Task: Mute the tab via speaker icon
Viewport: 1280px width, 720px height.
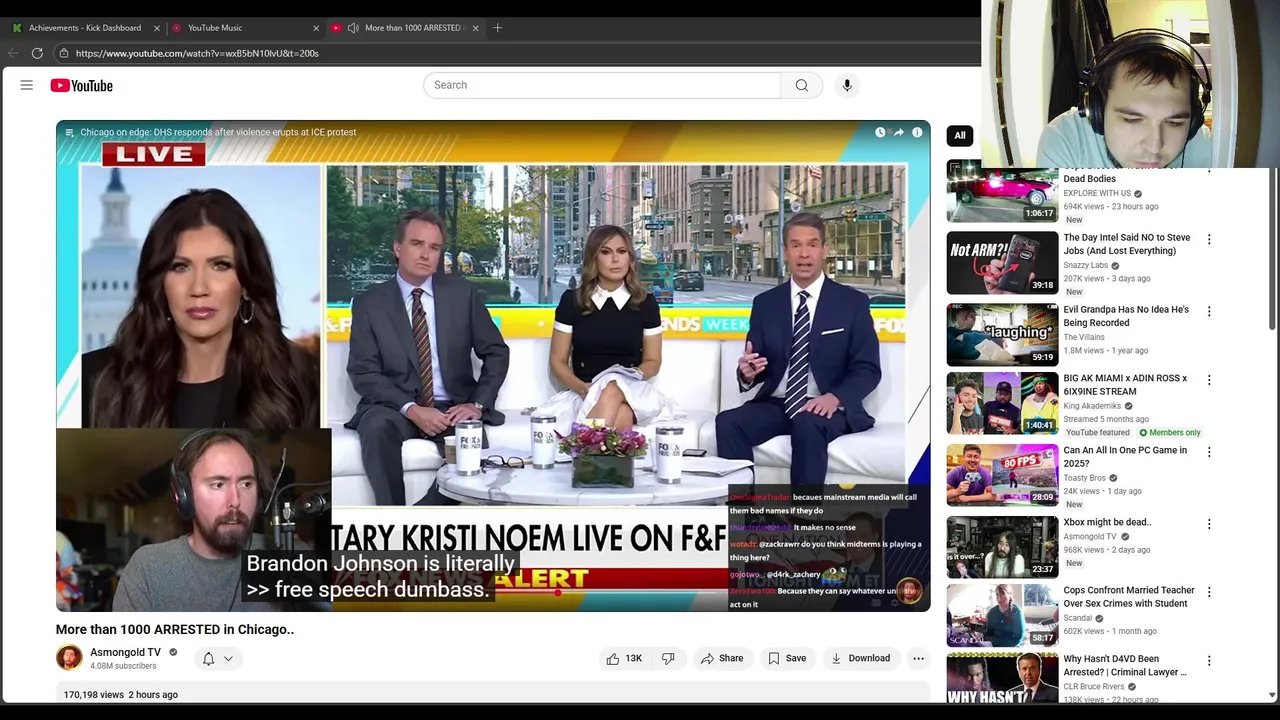Action: pos(353,28)
